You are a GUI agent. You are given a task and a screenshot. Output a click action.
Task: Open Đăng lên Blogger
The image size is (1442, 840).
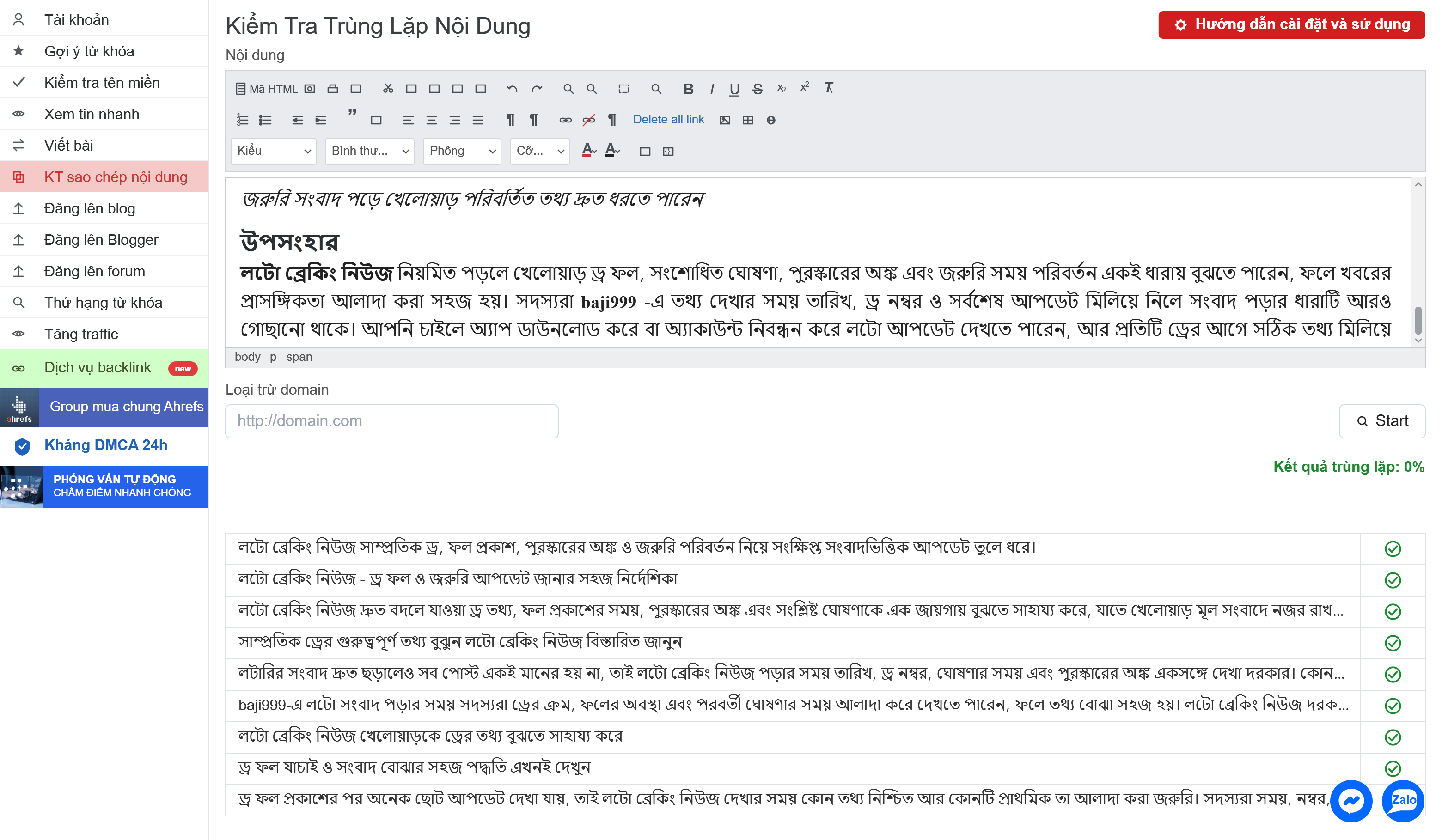coord(104,240)
